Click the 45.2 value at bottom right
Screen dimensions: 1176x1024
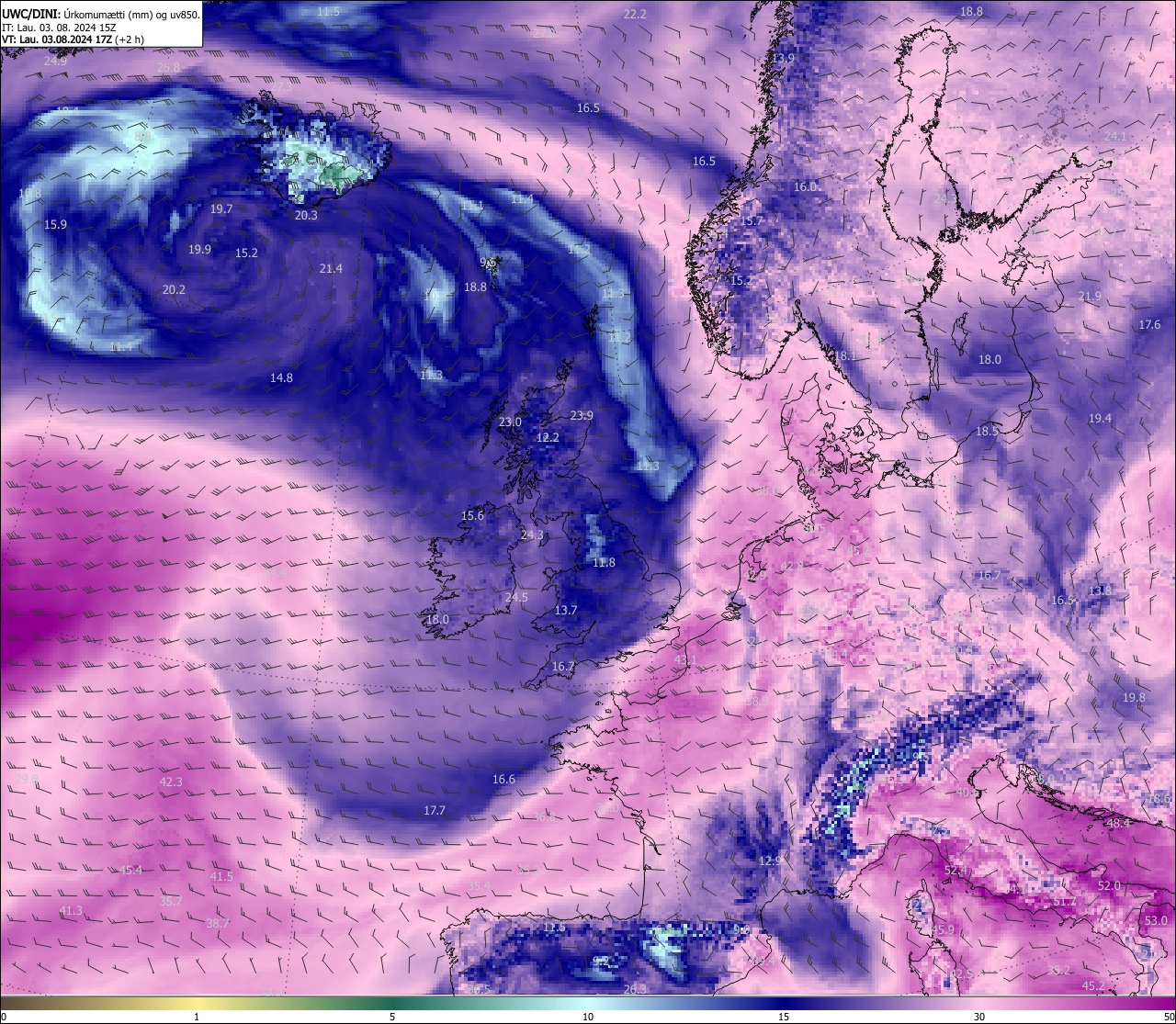coord(1092,986)
